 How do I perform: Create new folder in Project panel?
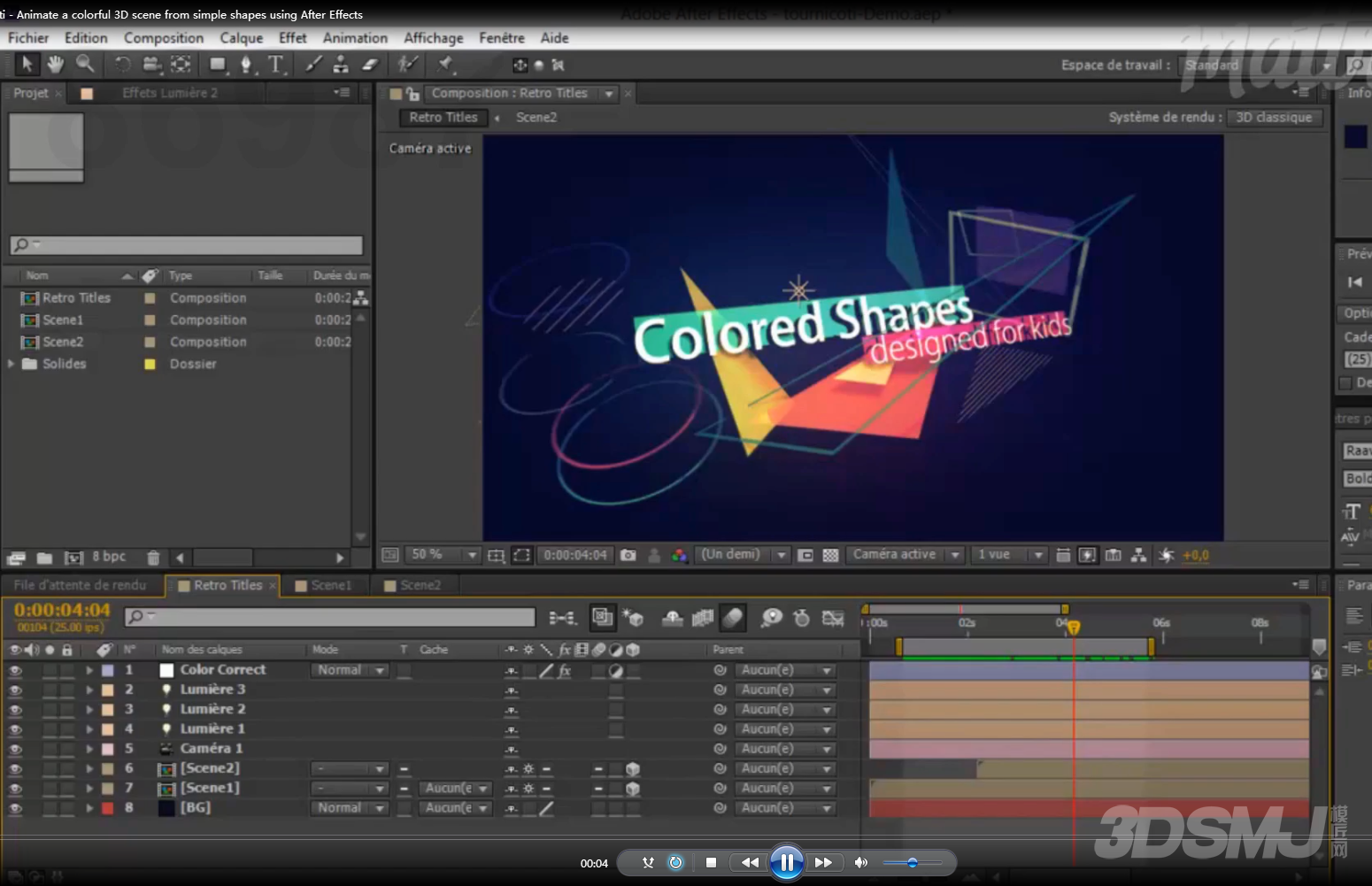pyautogui.click(x=44, y=558)
